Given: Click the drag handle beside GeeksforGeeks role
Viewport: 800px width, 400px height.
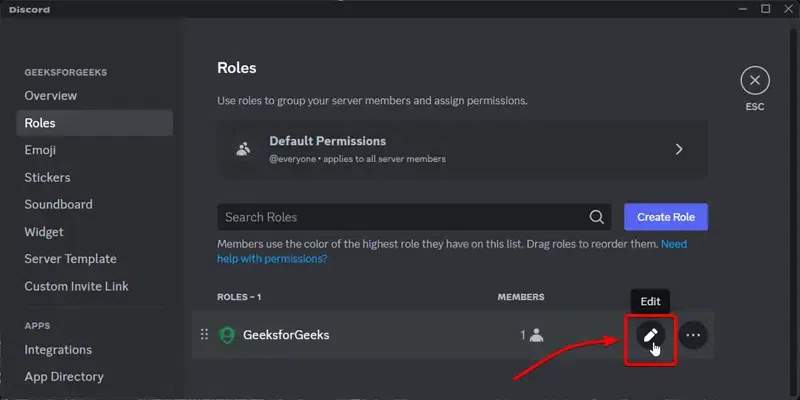Looking at the screenshot, I should click(204, 335).
